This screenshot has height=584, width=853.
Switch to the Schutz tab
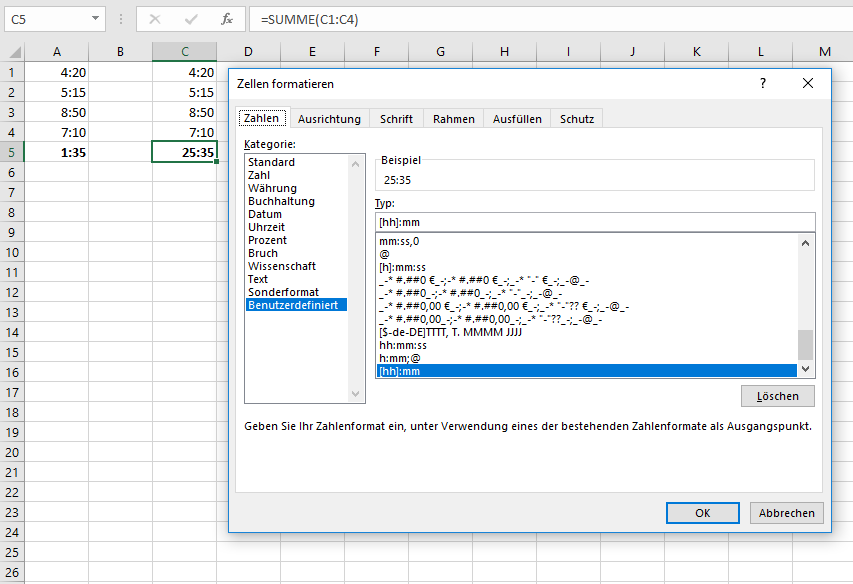tap(577, 119)
